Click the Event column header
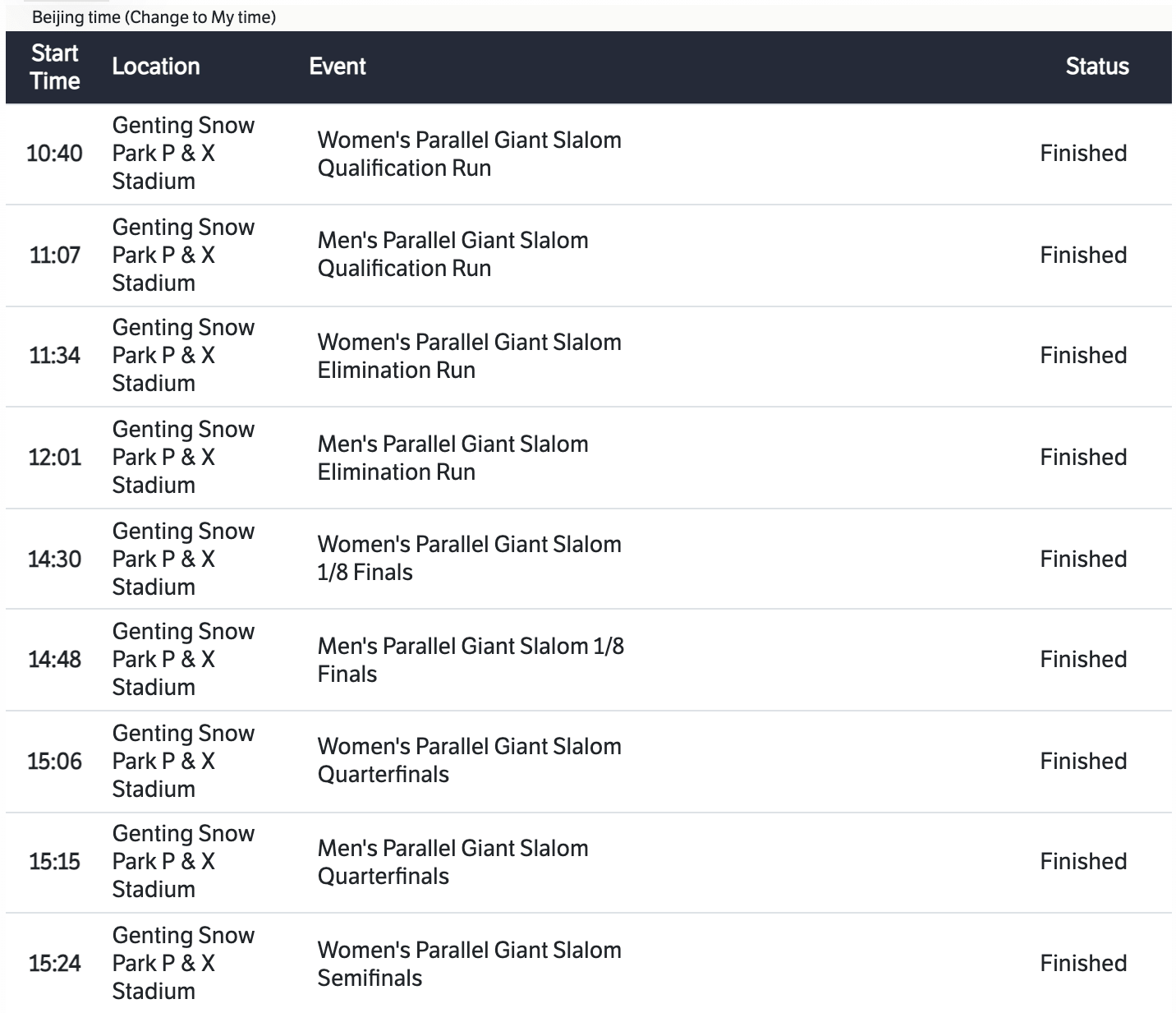 coord(338,67)
